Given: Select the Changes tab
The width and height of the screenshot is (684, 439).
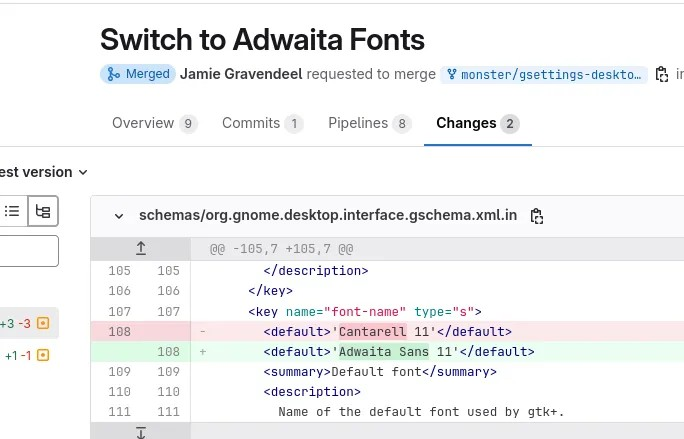Looking at the screenshot, I should 478,123.
